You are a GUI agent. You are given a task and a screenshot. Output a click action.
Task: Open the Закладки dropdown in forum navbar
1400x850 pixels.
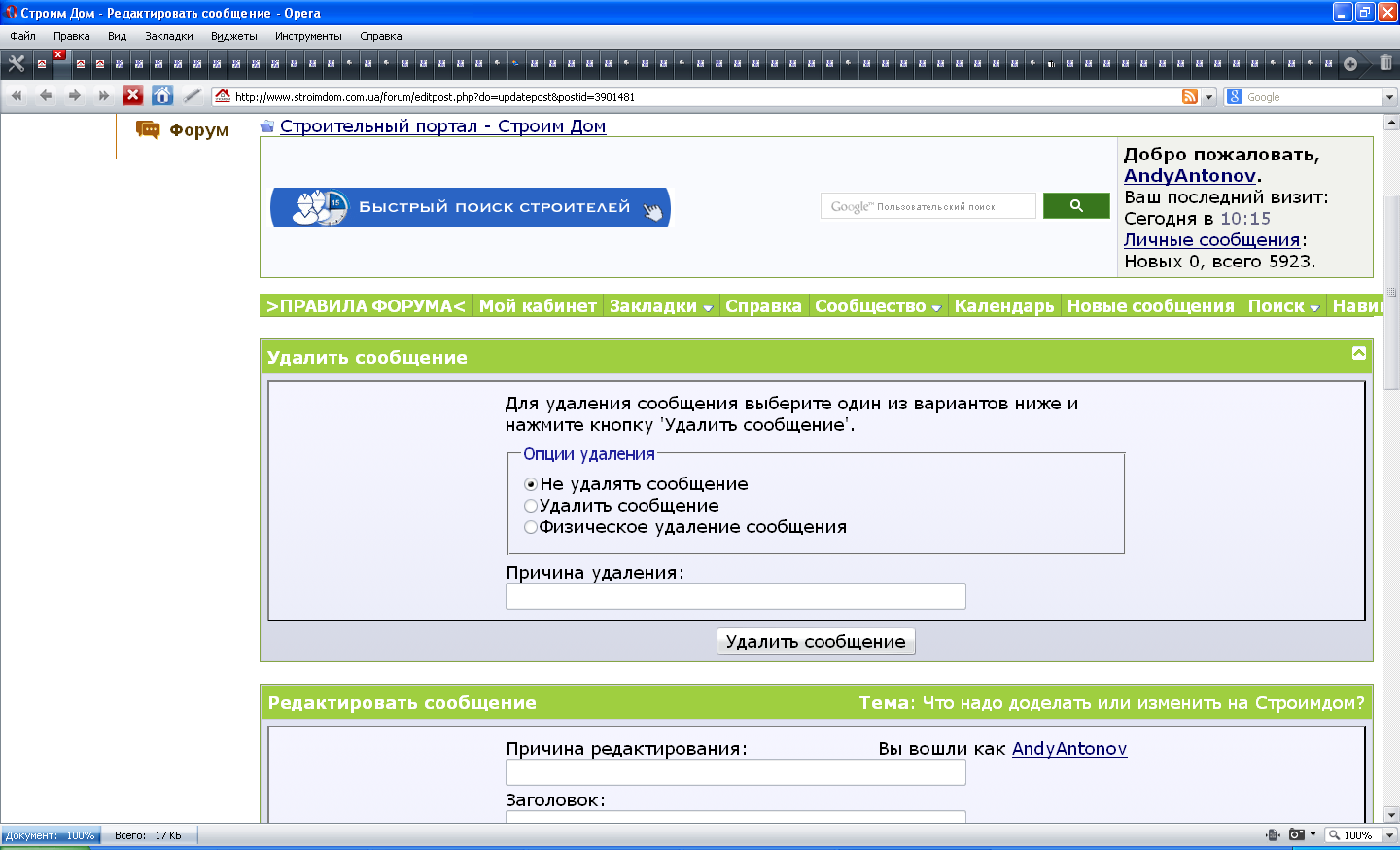pyautogui.click(x=661, y=305)
